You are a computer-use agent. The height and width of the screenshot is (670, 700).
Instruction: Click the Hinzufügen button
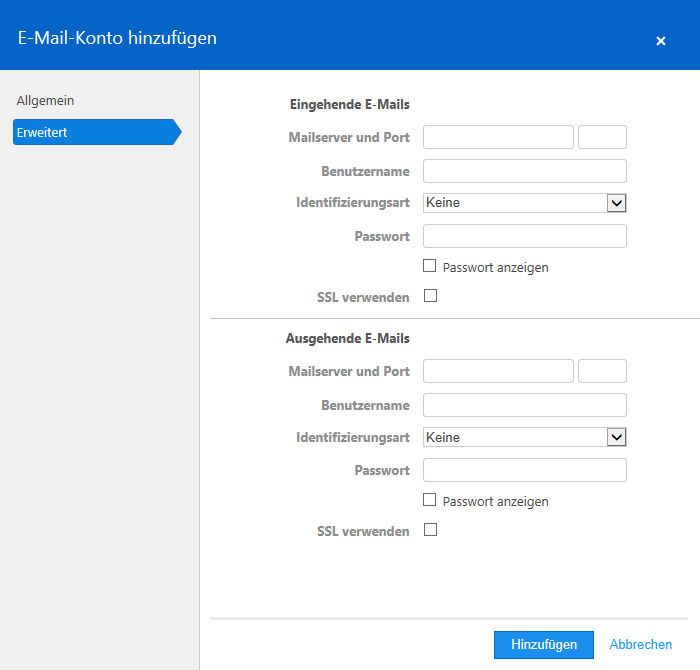(x=544, y=645)
